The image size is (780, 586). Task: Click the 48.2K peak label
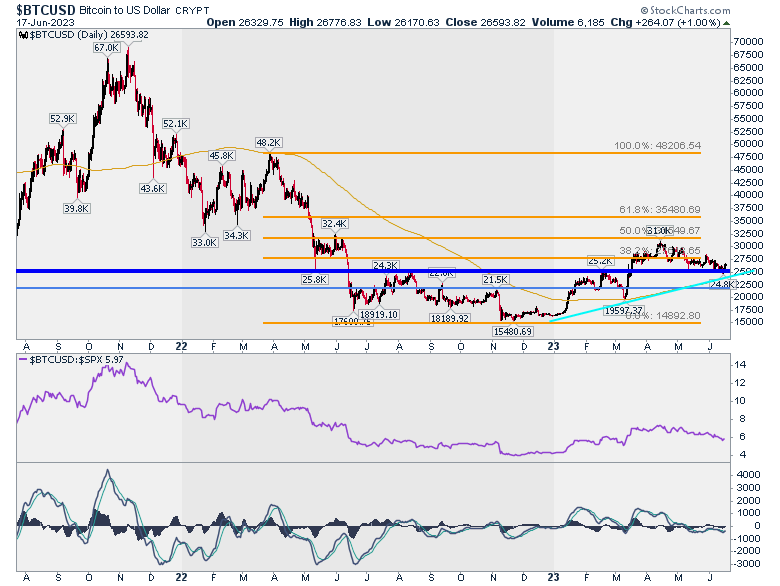269,143
